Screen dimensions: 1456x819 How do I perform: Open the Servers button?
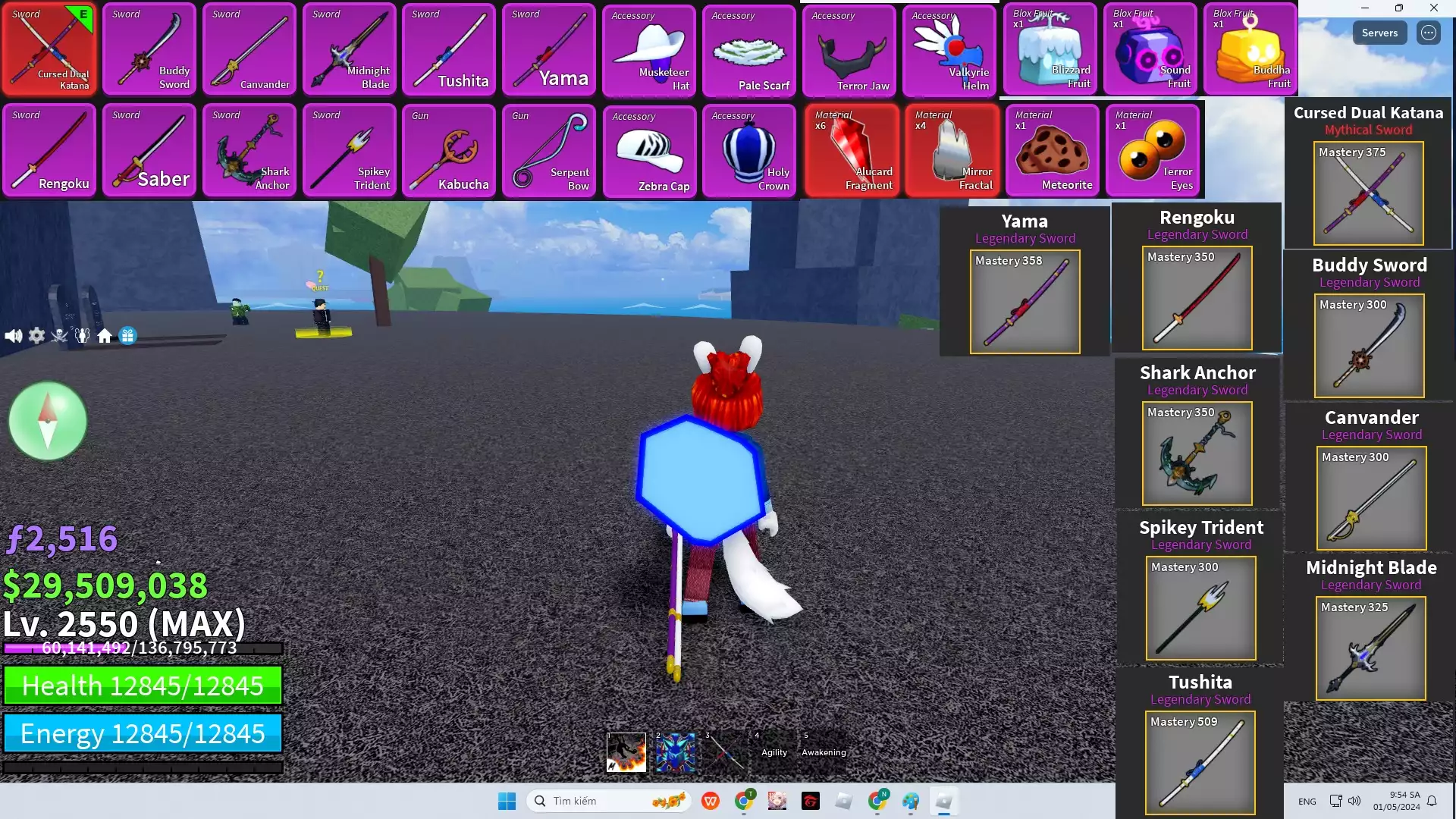1379,33
